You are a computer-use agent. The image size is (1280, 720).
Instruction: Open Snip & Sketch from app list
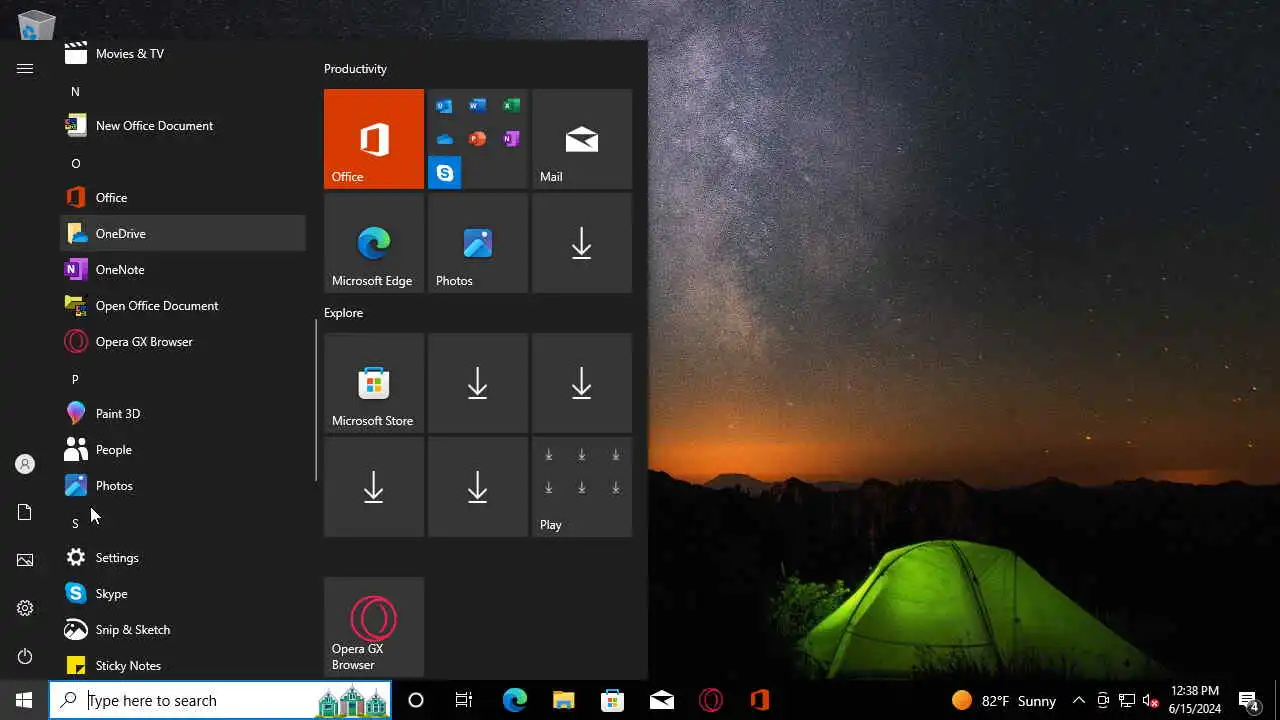pyautogui.click(x=183, y=630)
